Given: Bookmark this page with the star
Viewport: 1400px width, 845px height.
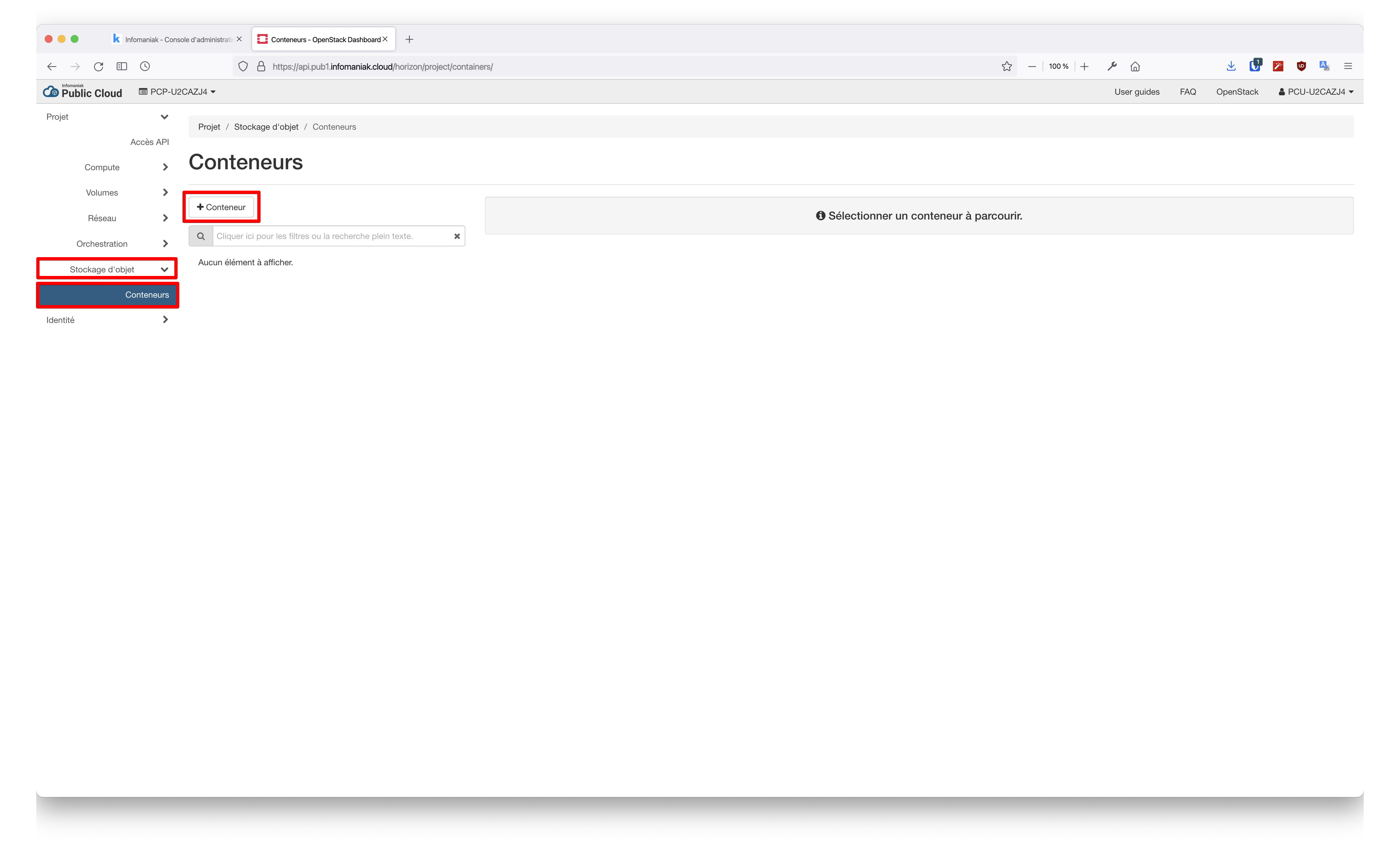Looking at the screenshot, I should 1006,66.
